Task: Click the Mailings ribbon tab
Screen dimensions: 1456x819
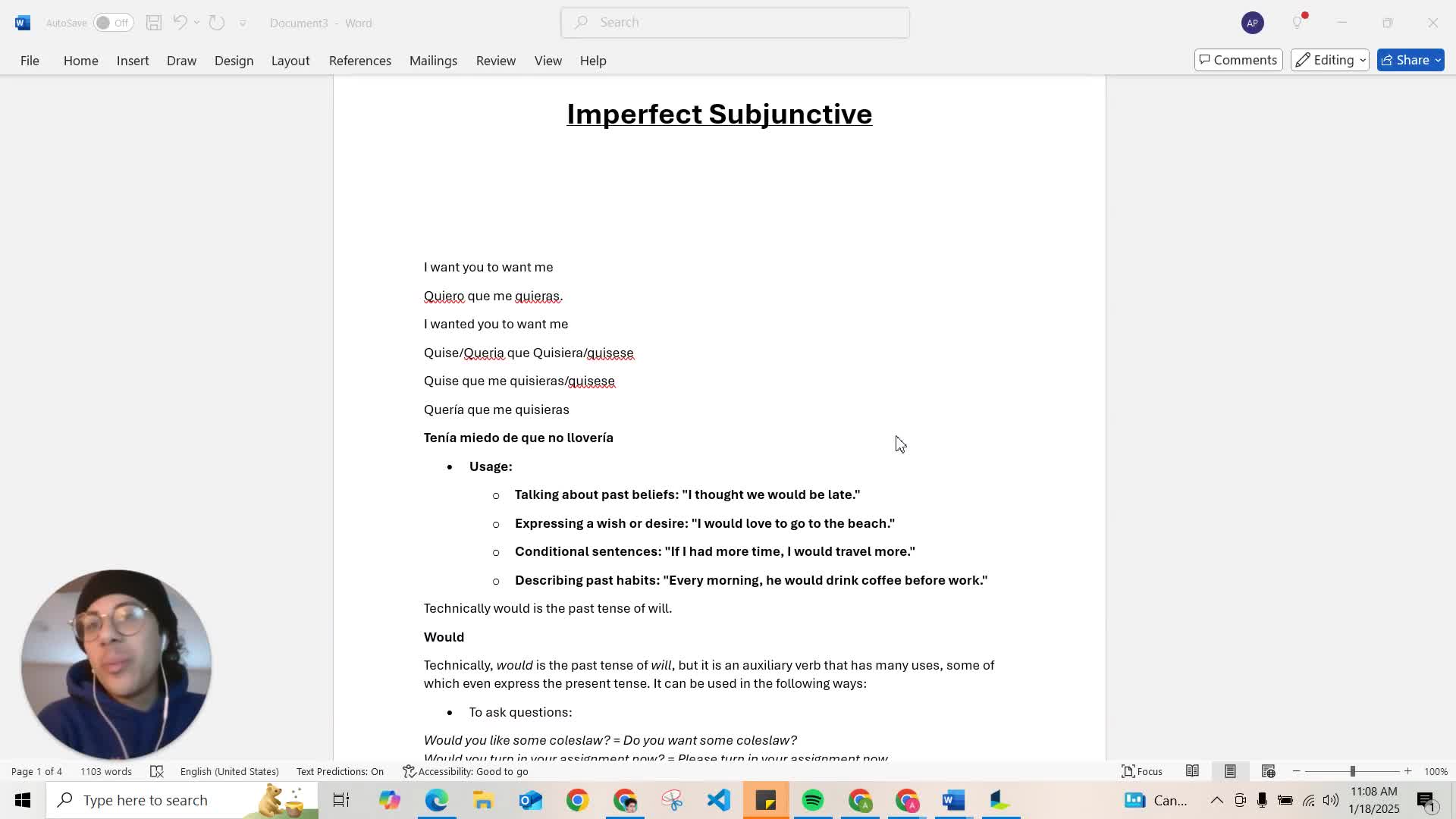Action: (x=433, y=60)
